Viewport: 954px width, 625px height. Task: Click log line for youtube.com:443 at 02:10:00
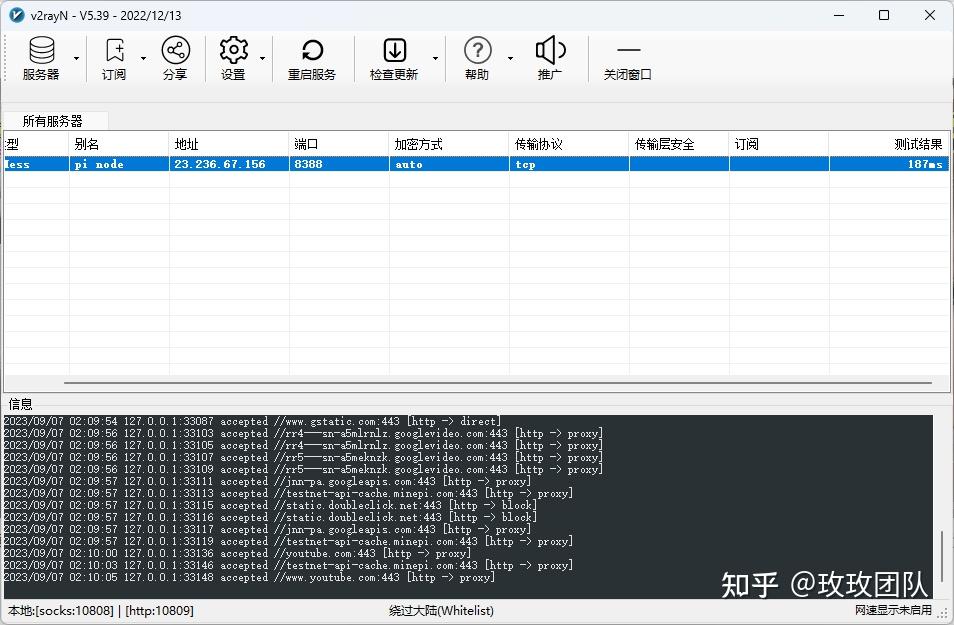pos(237,553)
